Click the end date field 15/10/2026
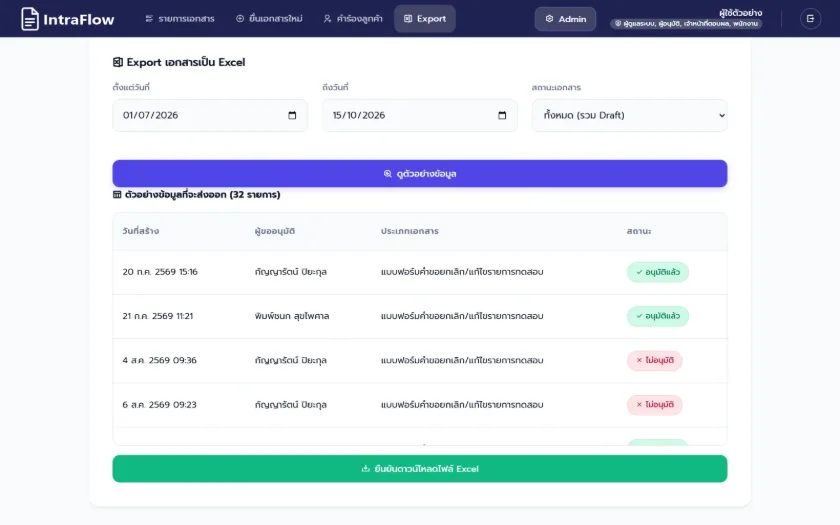This screenshot has width=840, height=525. (x=419, y=115)
